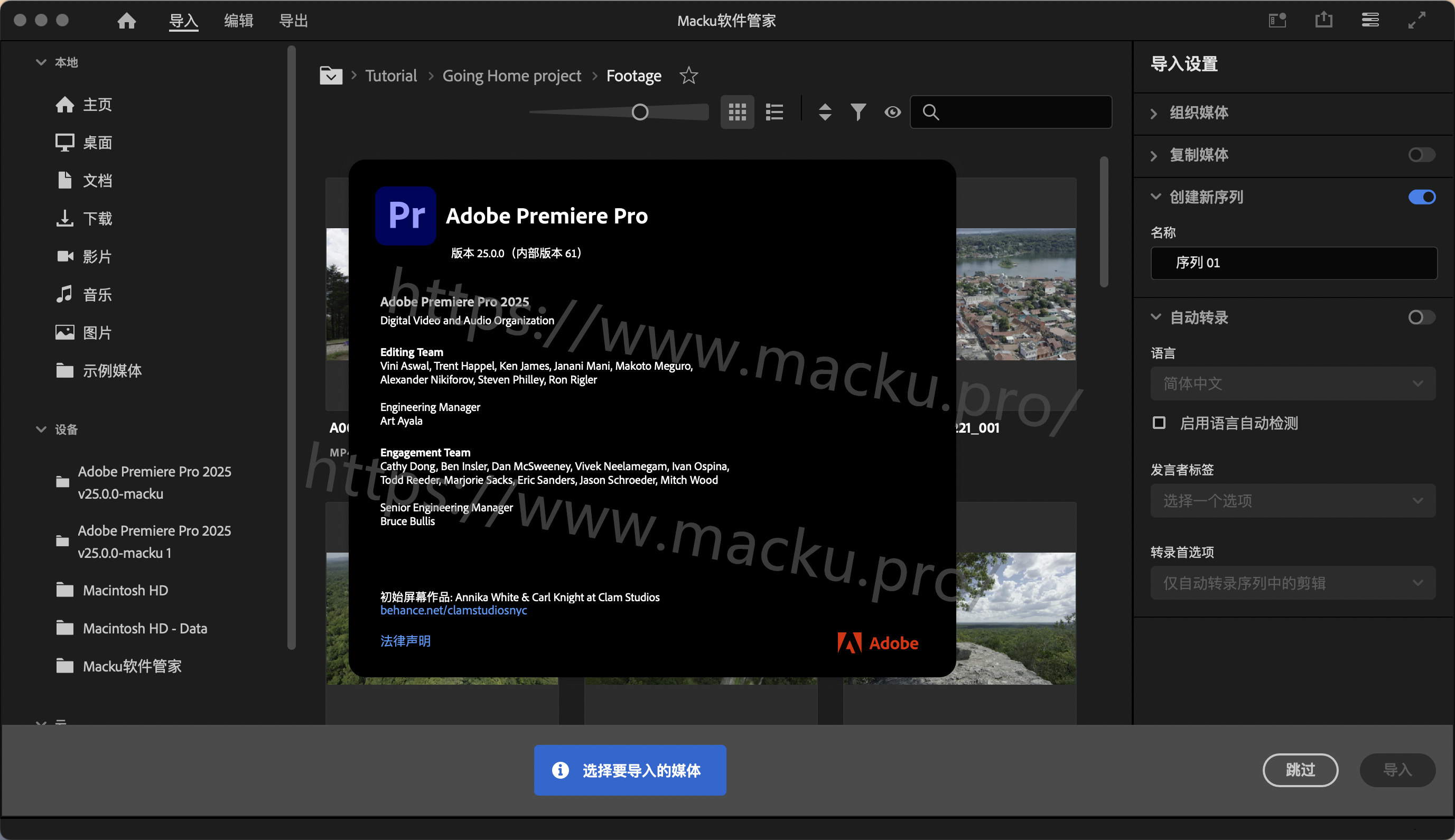Open Adobe Premiere Pro 2025 v25.0.0-macku folder
Image resolution: width=1455 pixels, height=840 pixels.
(x=144, y=482)
